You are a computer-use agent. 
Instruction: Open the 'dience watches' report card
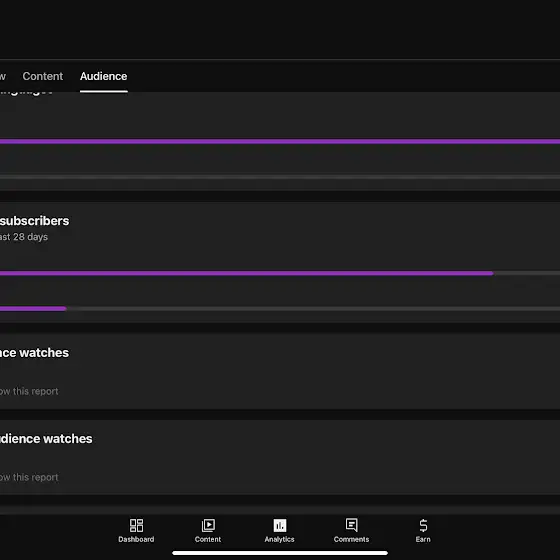point(280,457)
